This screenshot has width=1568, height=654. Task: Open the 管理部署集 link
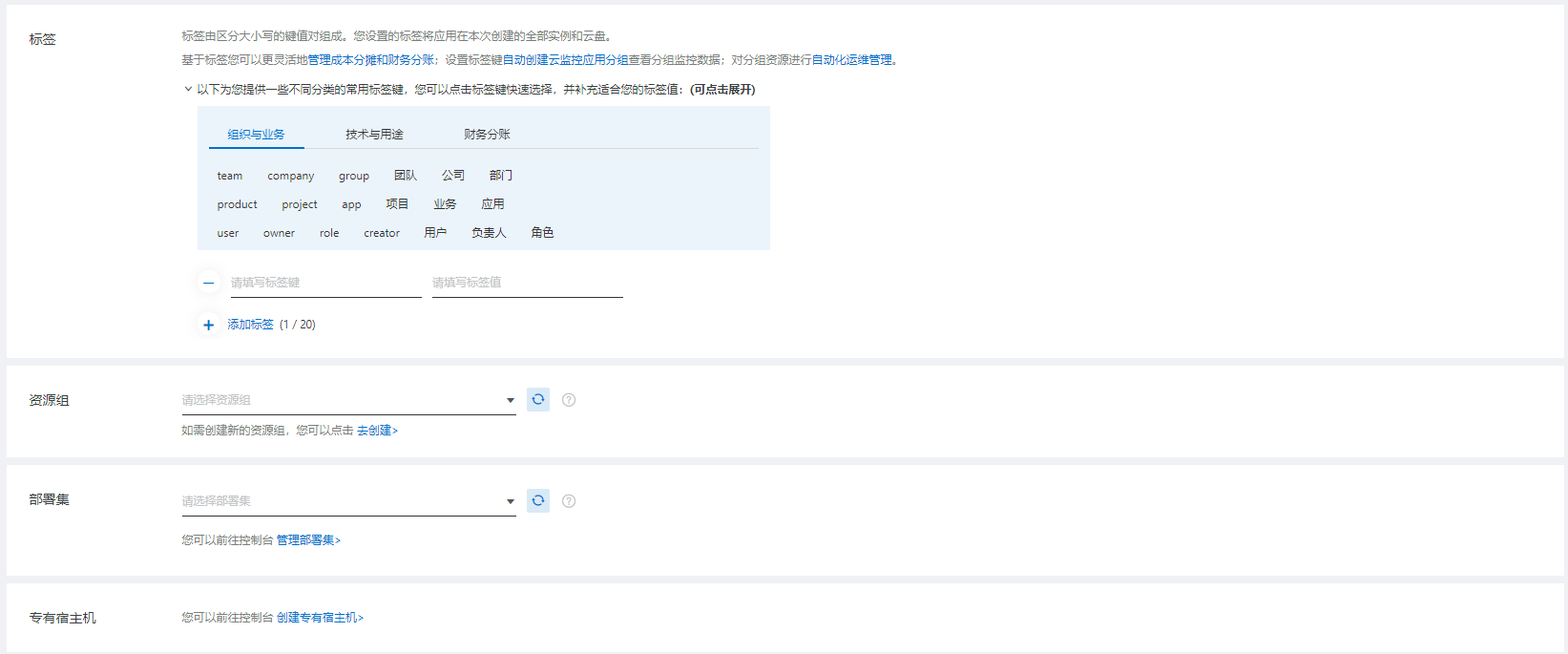point(308,540)
